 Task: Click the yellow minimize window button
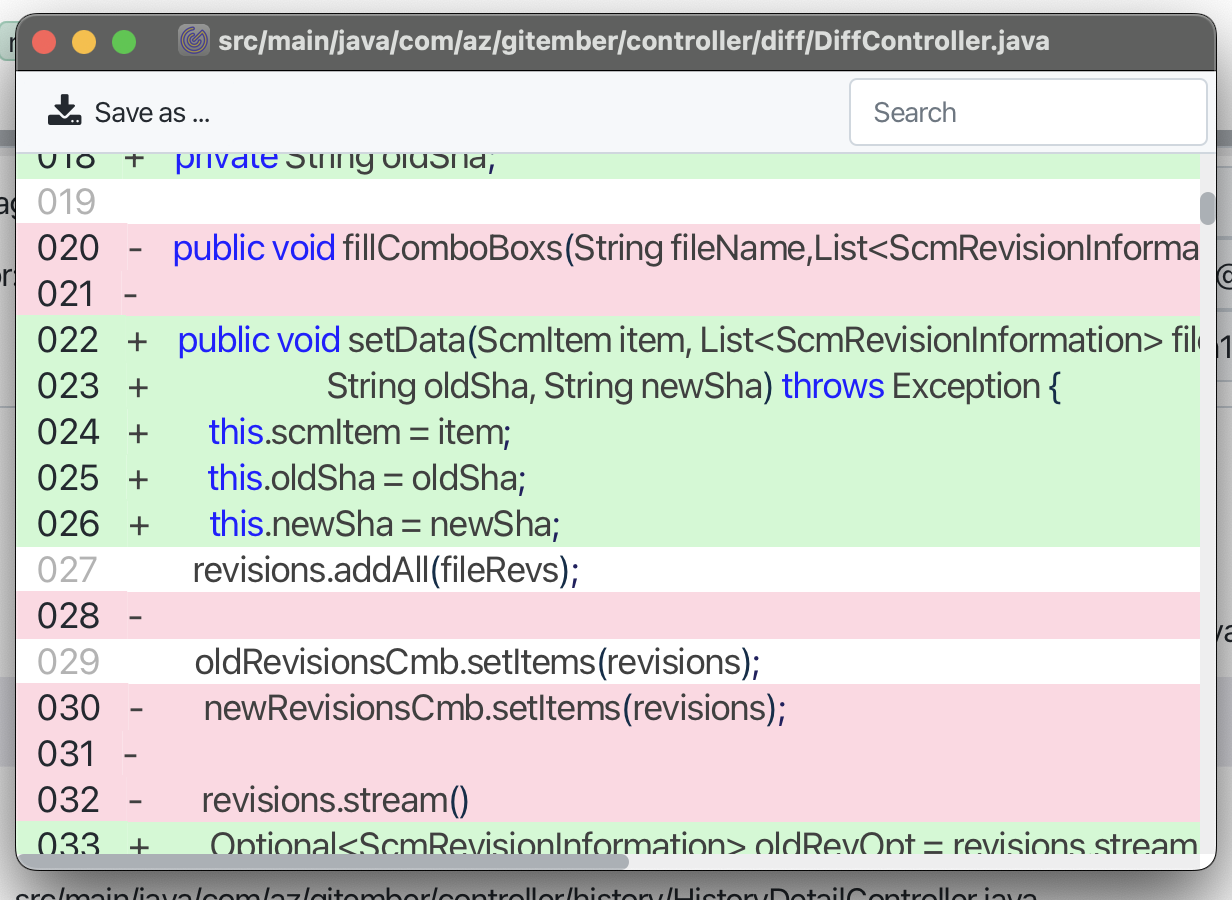[84, 42]
